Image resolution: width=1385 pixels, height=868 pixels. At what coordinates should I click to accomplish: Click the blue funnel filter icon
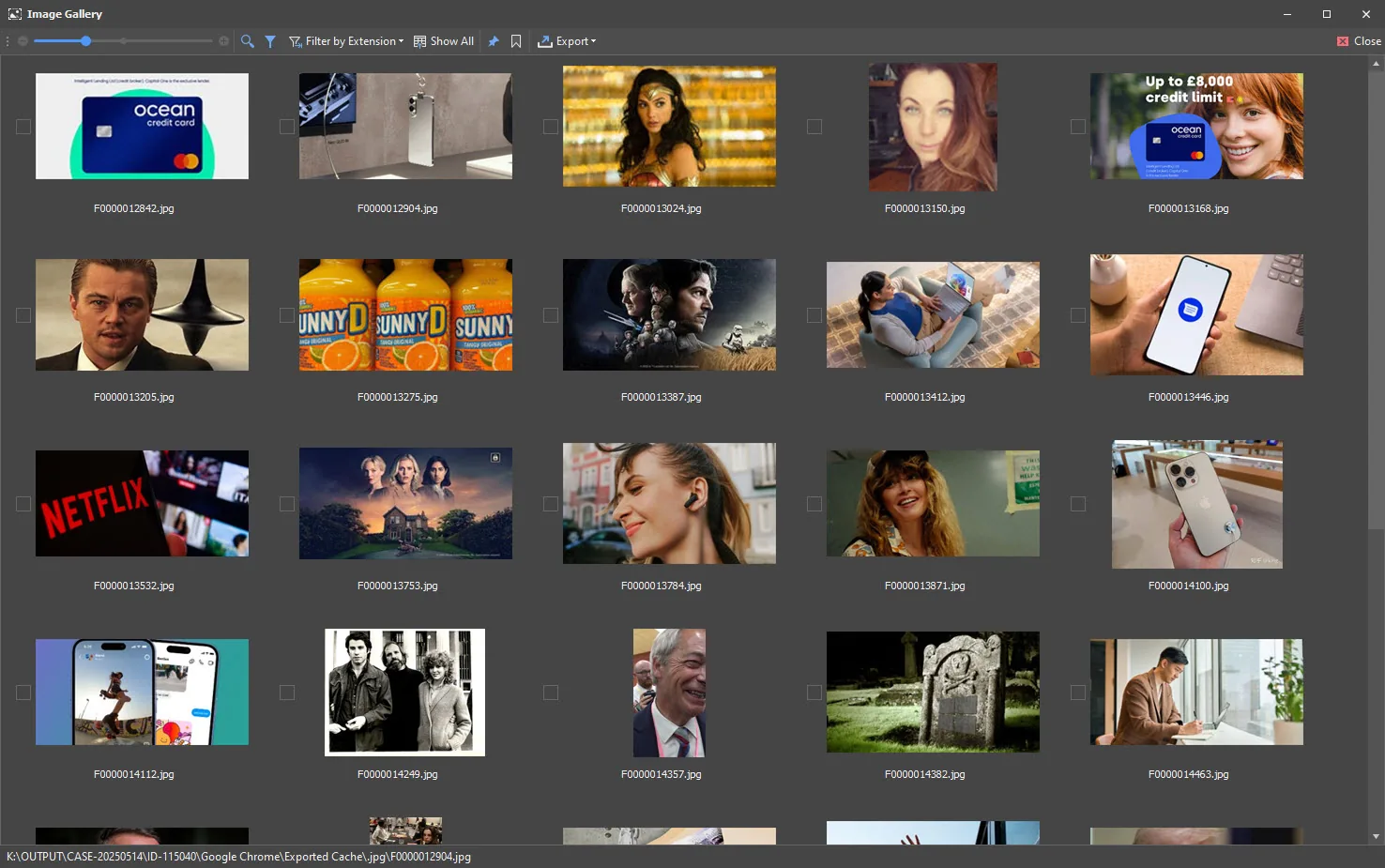[x=270, y=41]
